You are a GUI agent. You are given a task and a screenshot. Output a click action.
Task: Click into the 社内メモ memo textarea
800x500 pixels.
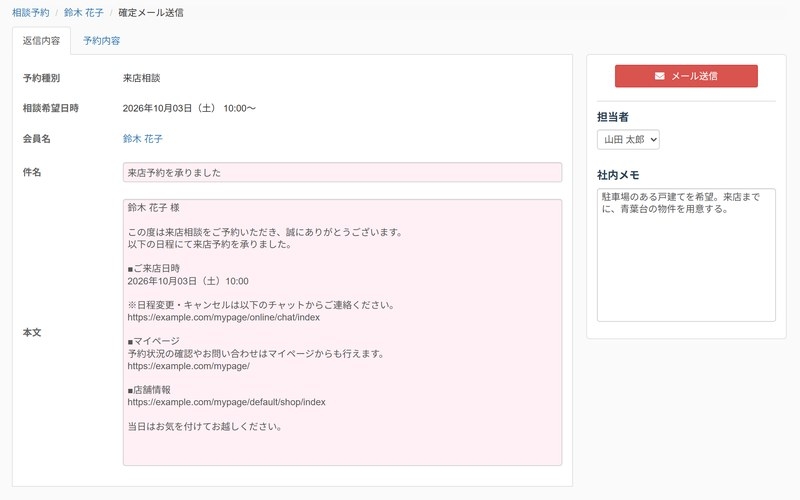(x=686, y=255)
